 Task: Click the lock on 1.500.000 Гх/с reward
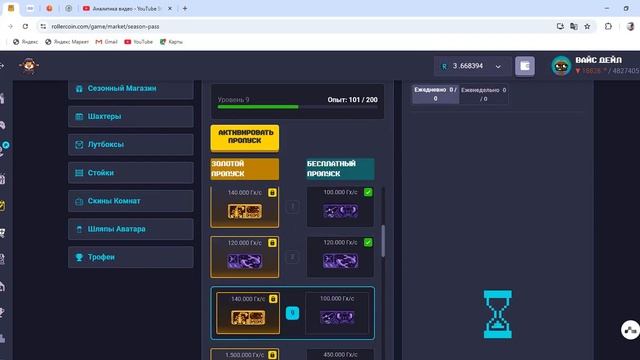click(273, 355)
